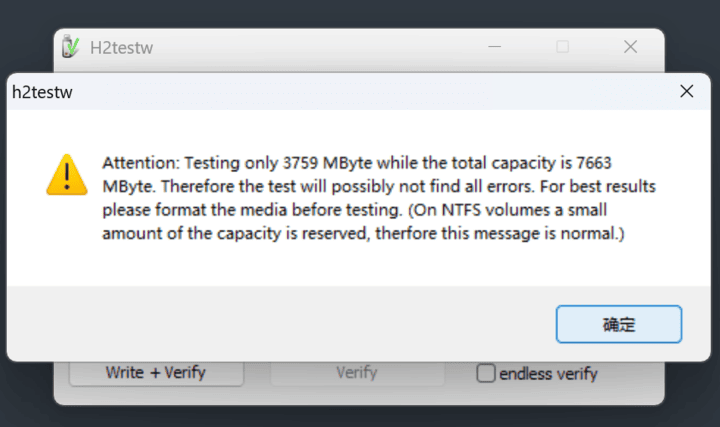Click empty area of dialog title bar
Screen dimensions: 720x427
[367, 92]
